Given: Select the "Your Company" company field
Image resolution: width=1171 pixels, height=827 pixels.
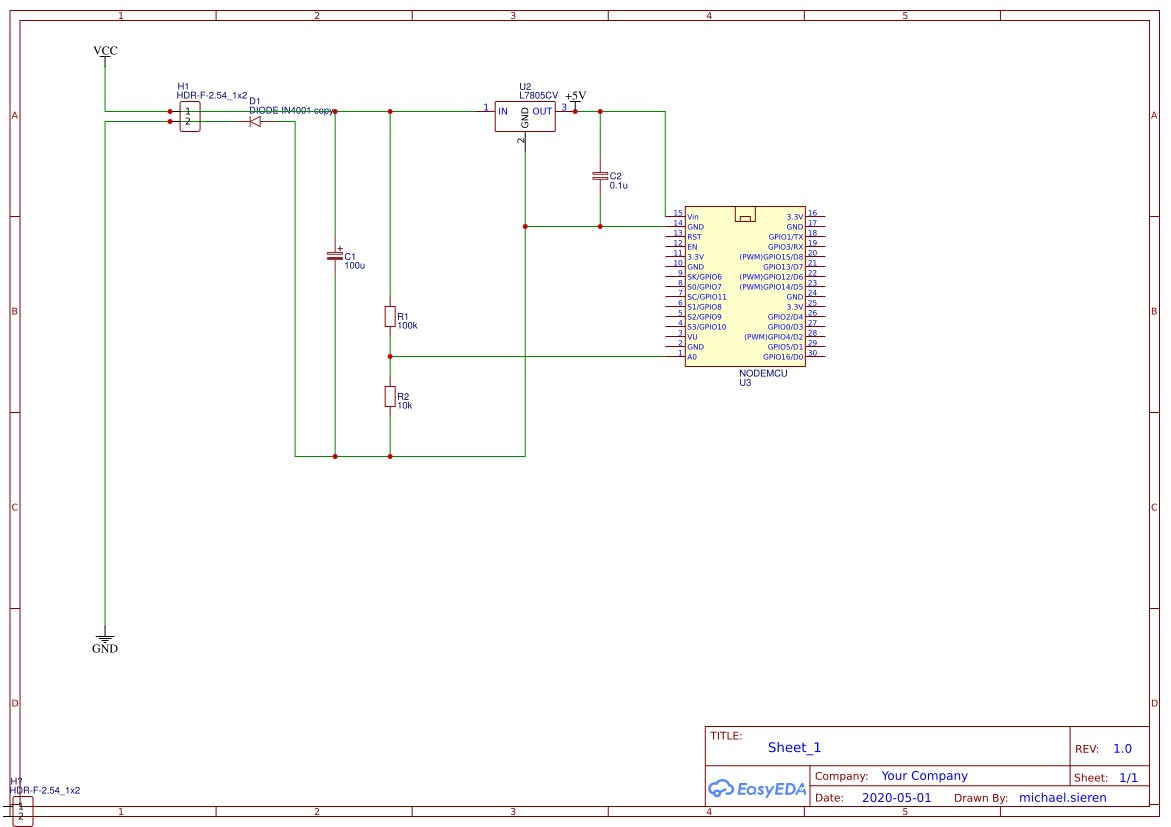Looking at the screenshot, I should point(924,776).
